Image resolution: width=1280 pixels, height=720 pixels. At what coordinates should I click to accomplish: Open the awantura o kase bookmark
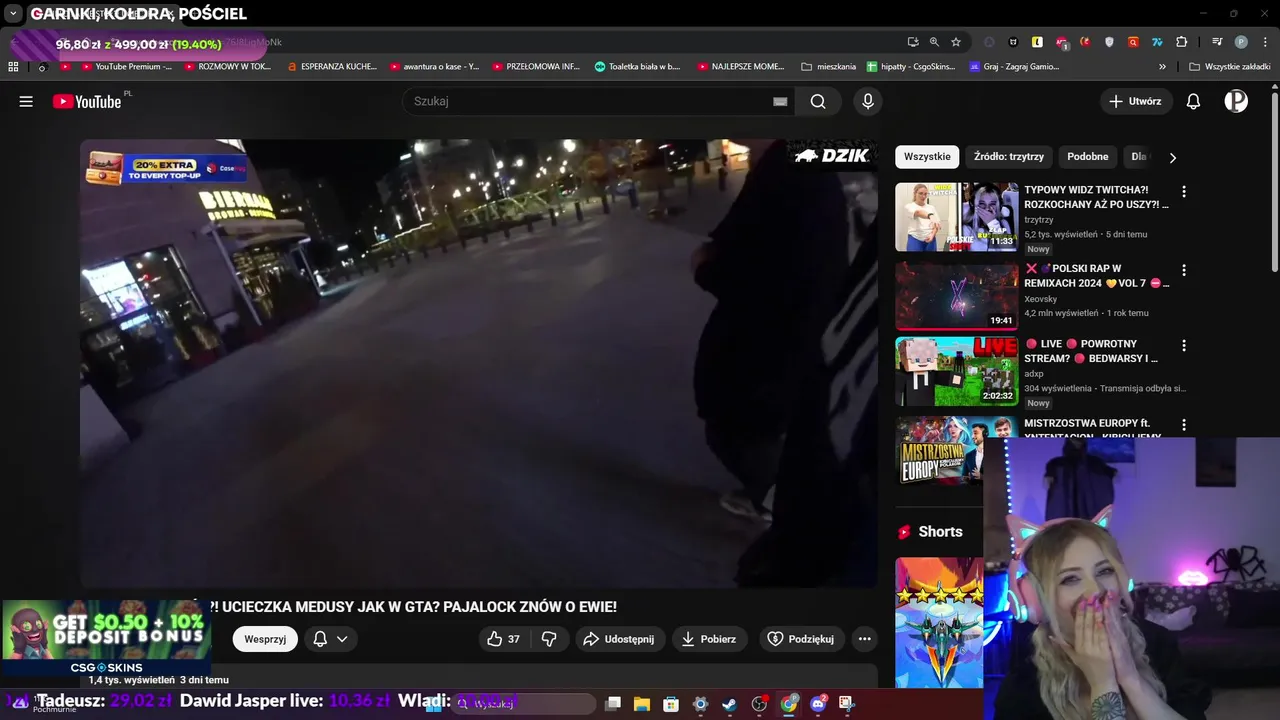click(x=435, y=67)
